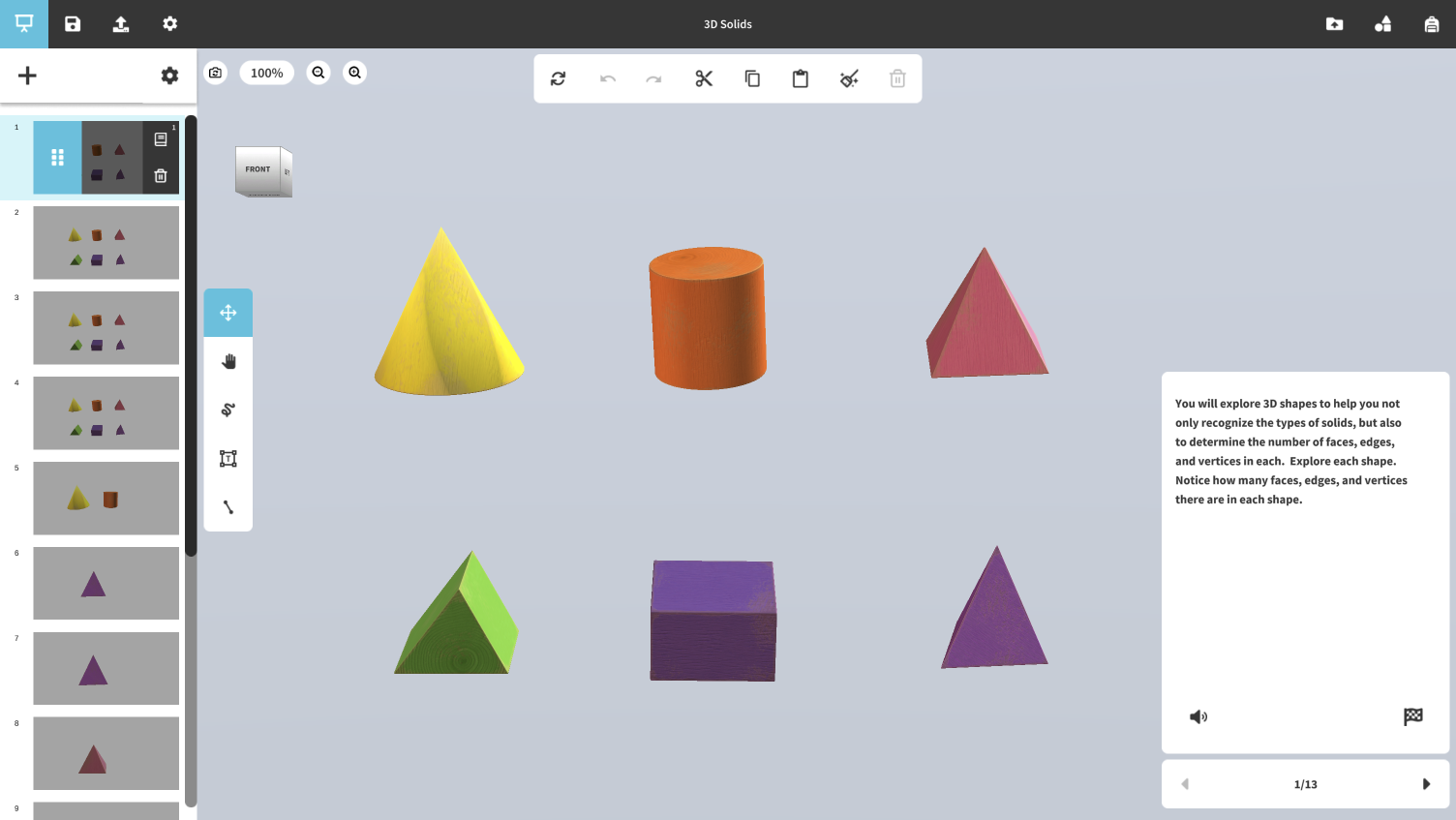Paste from the clipboard icon
This screenshot has height=820, width=1456.
pyautogui.click(x=801, y=78)
